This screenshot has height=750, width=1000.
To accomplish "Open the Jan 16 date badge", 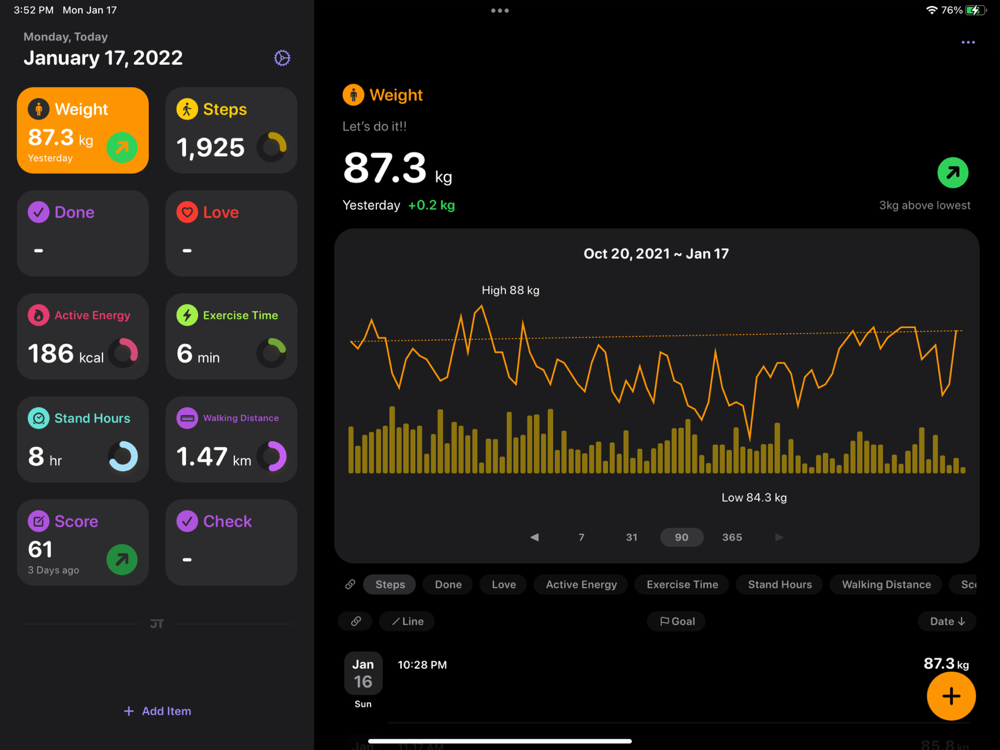I will click(x=363, y=673).
